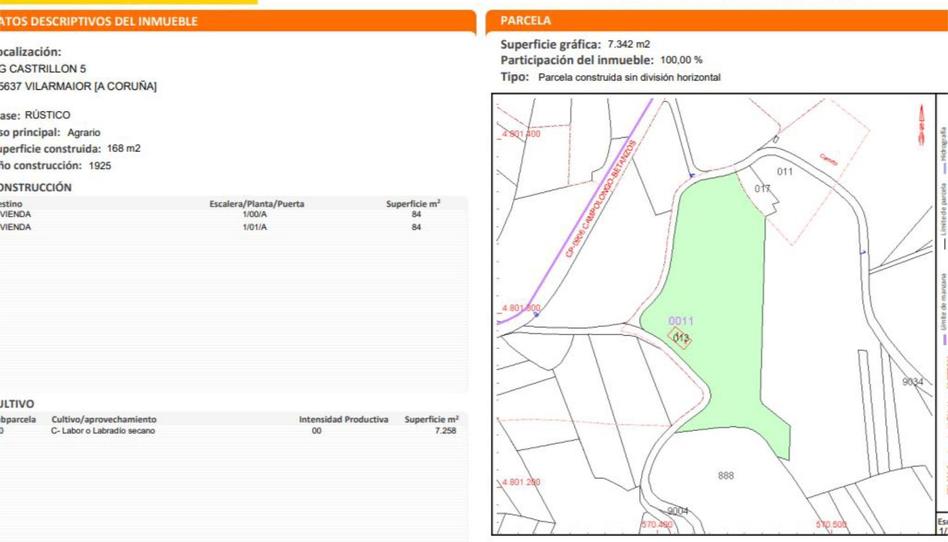Viewport: 948px width, 542px height.
Task: Click the Superficie gráfica value 7.342 m2
Action: (629, 44)
